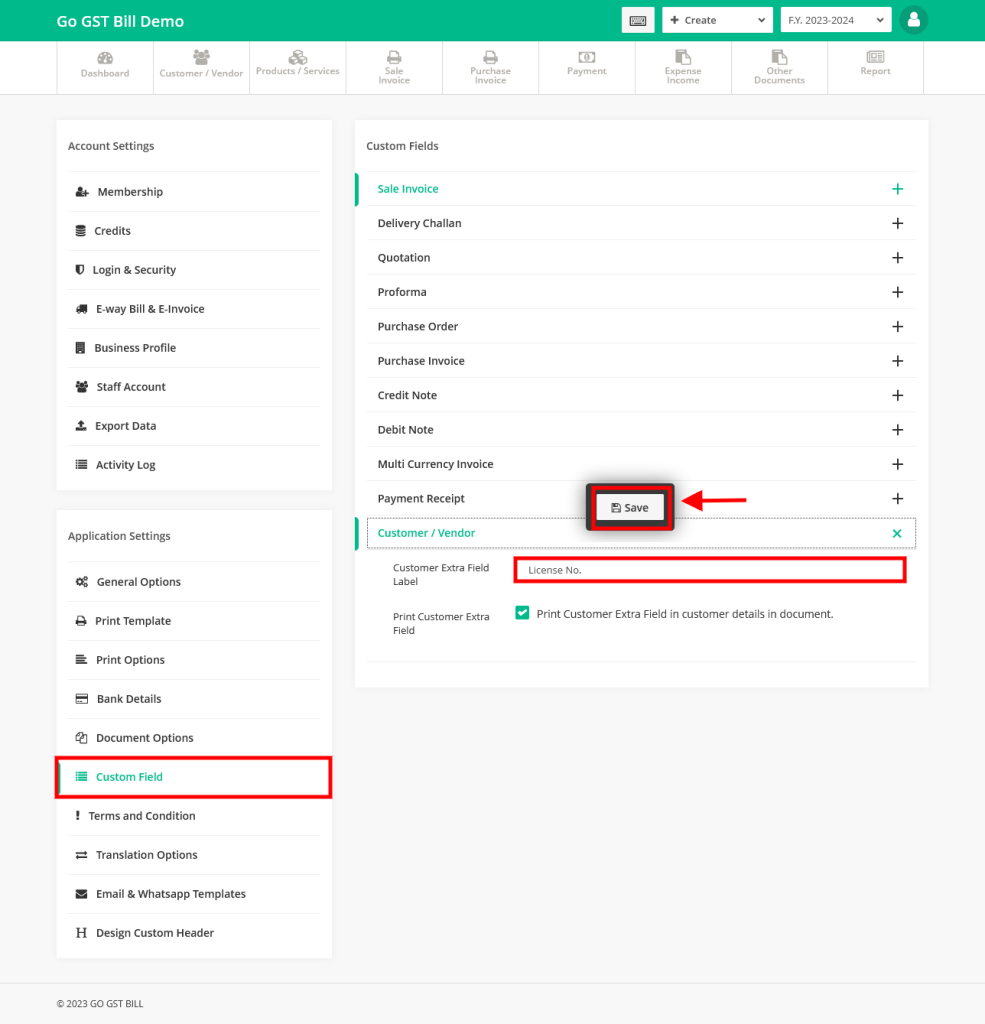The height and width of the screenshot is (1024, 985).
Task: Open the F.Y. 2023-2024 selector
Action: [x=836, y=19]
